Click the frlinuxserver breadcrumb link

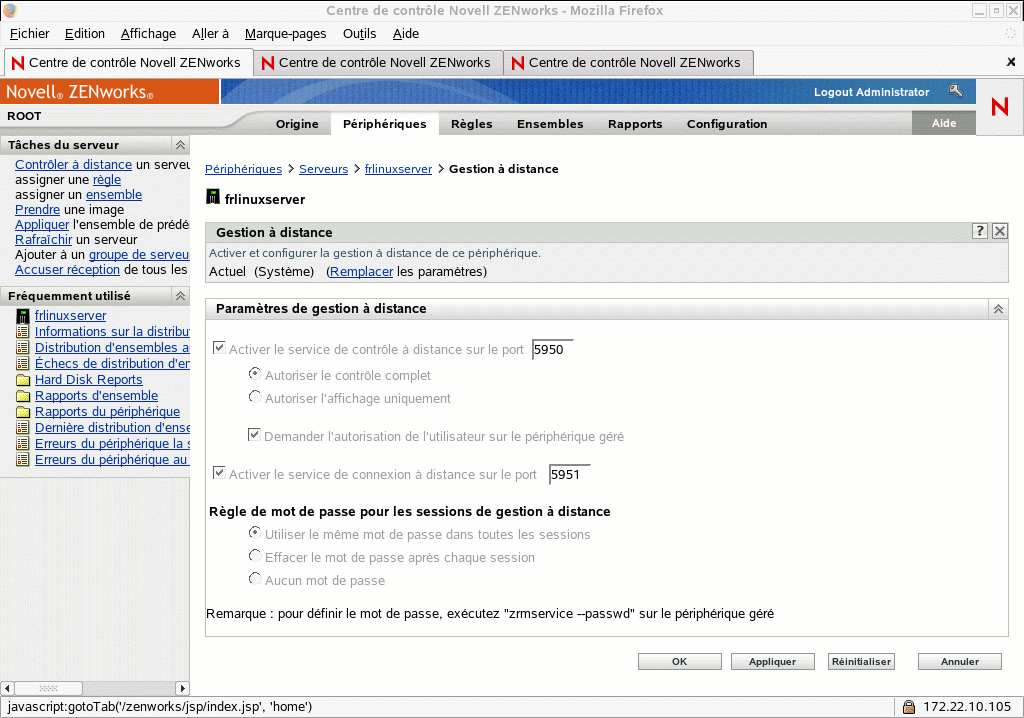[x=398, y=169]
